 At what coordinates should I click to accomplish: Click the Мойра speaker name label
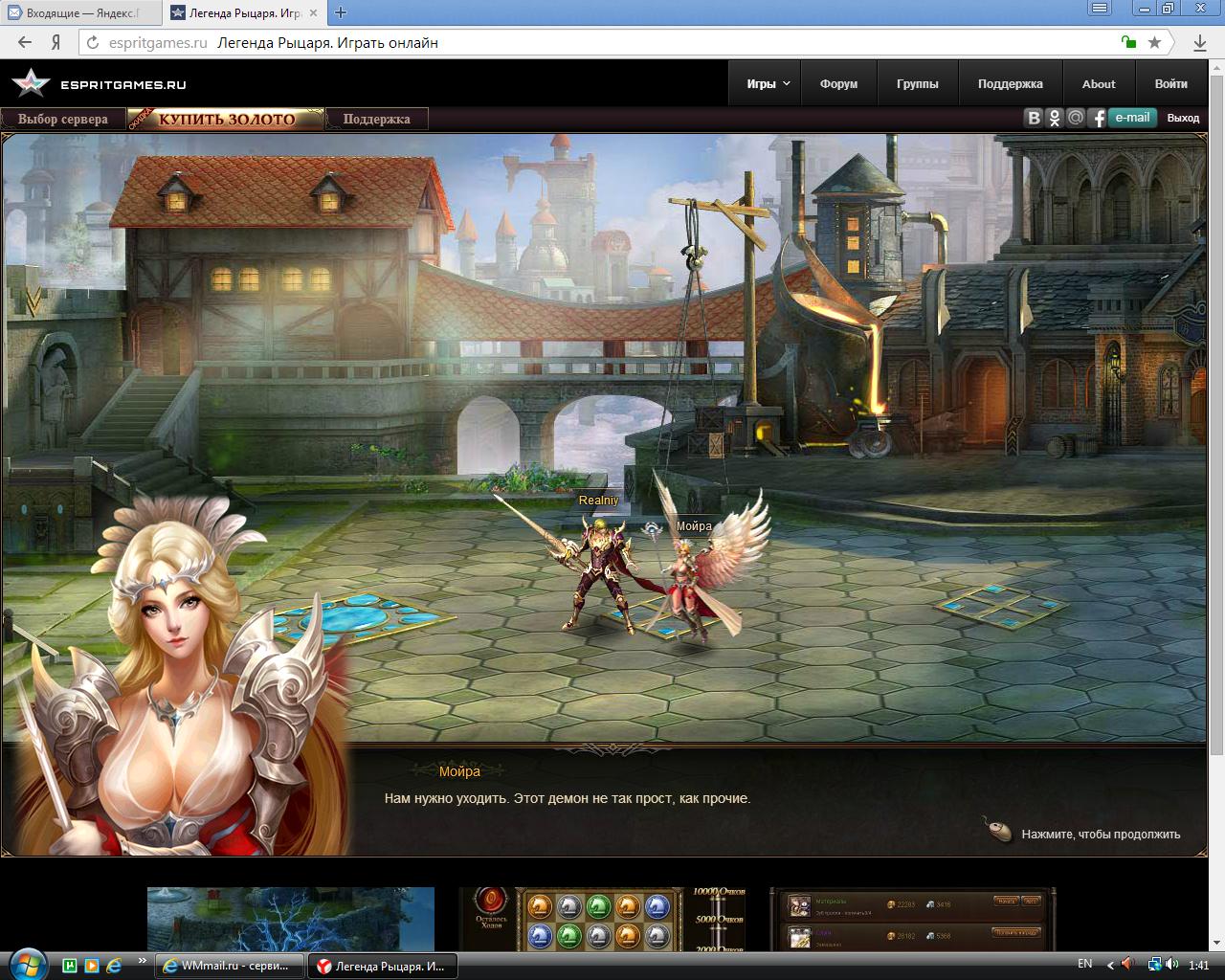coord(459,771)
